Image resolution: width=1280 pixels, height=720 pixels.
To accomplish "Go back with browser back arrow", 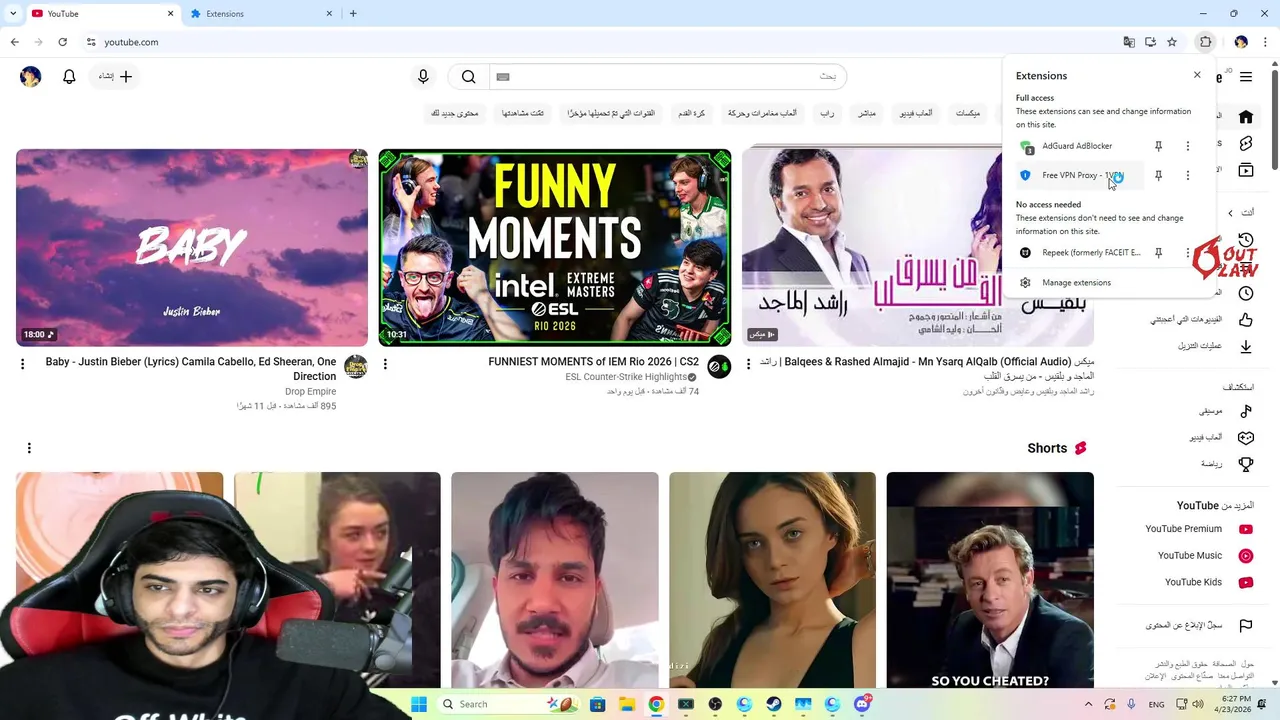I will coord(14,42).
